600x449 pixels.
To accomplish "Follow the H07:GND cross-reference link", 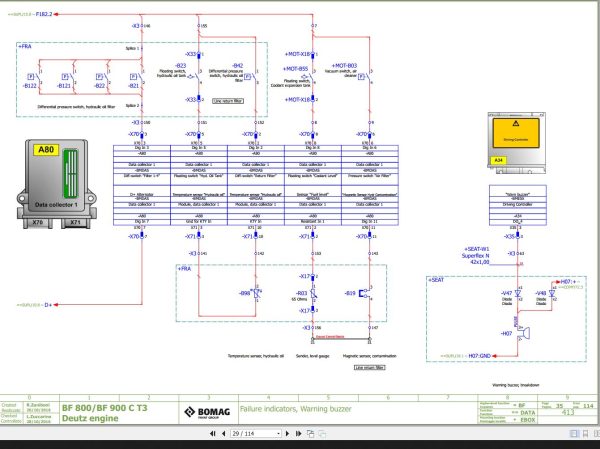I will tap(479, 356).
